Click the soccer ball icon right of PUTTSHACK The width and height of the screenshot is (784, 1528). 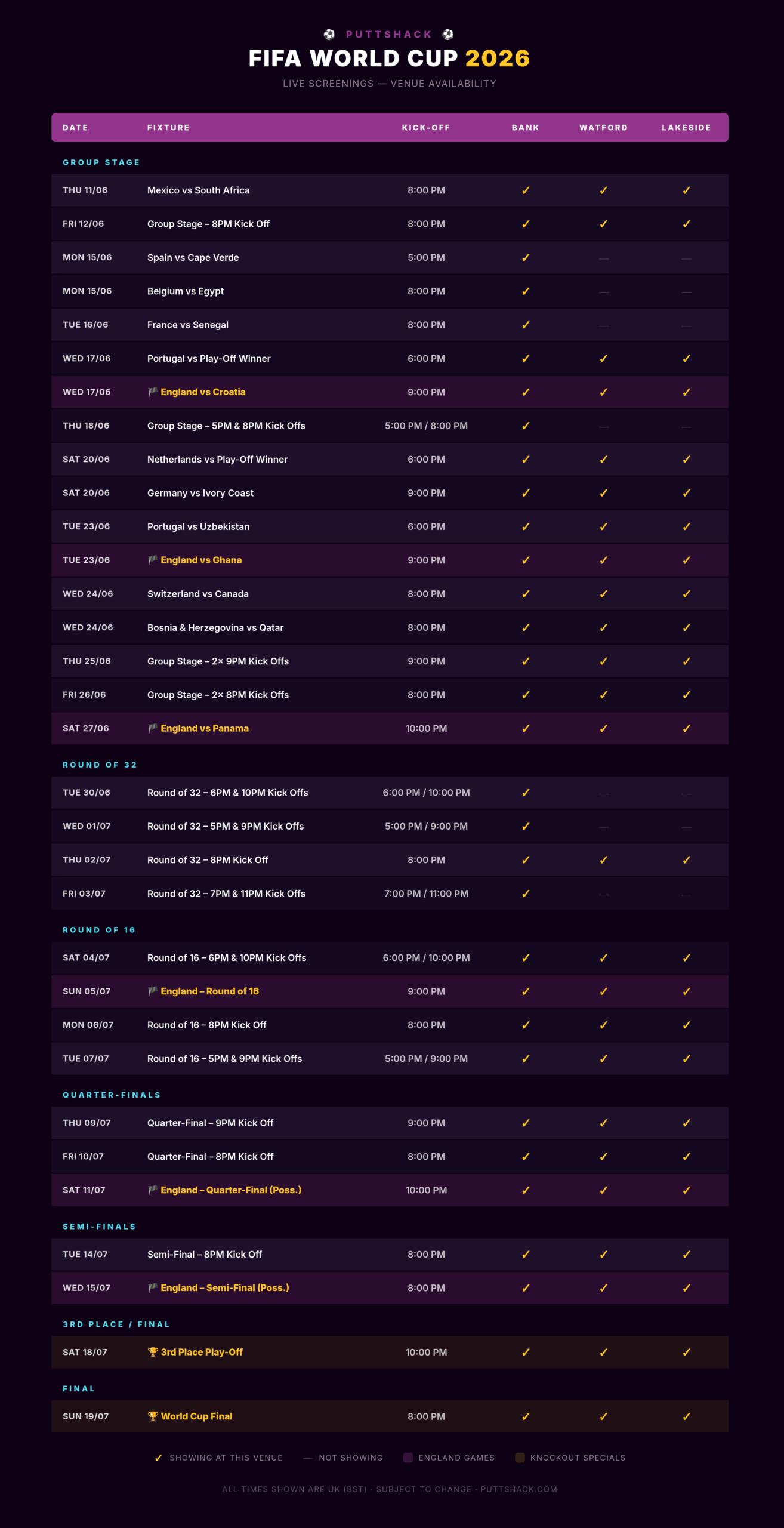click(x=448, y=35)
